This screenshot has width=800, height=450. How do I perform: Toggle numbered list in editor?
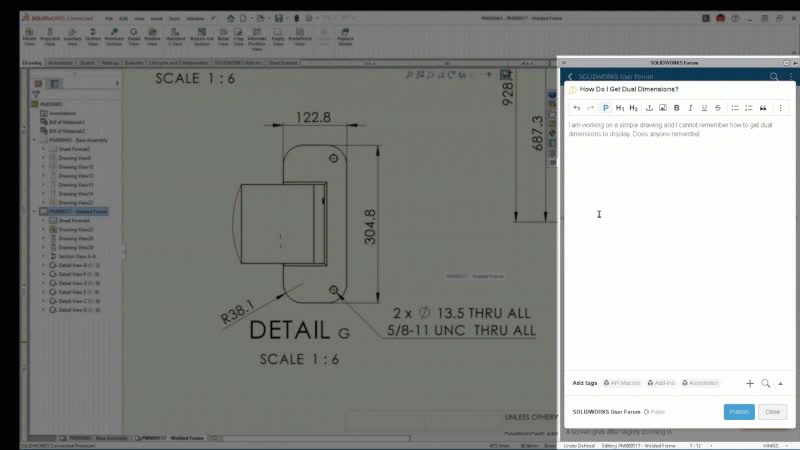[748, 108]
